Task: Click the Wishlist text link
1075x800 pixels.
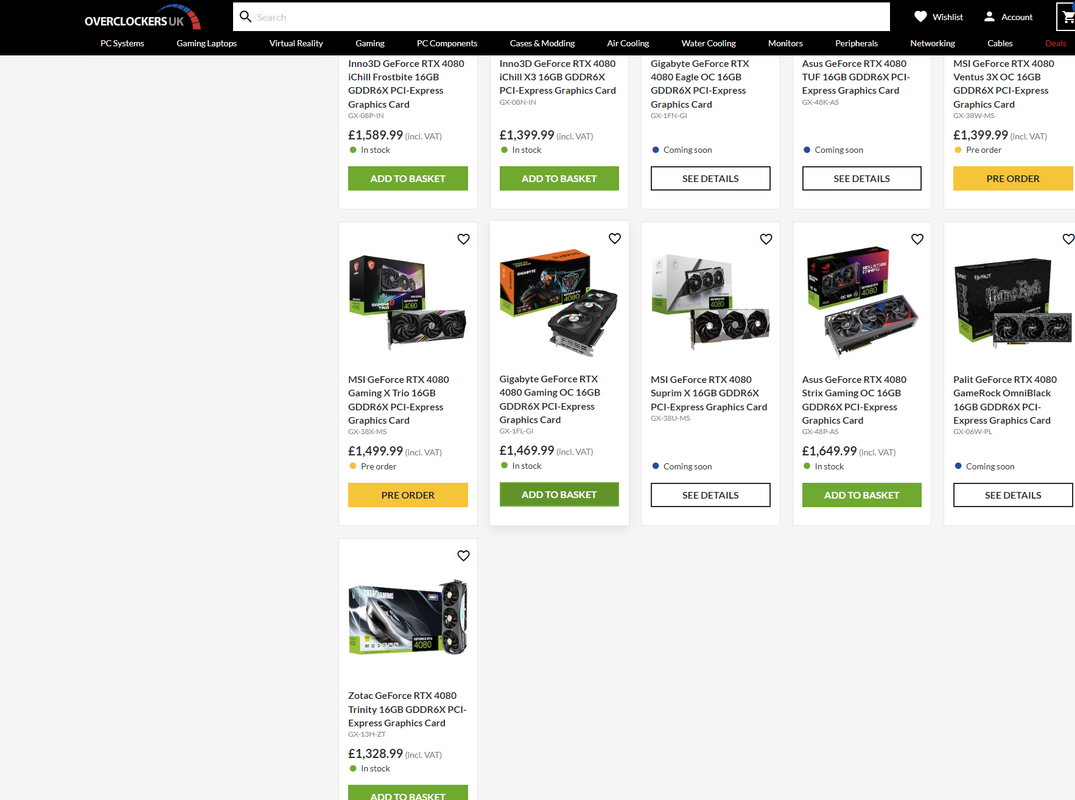Action: (947, 17)
